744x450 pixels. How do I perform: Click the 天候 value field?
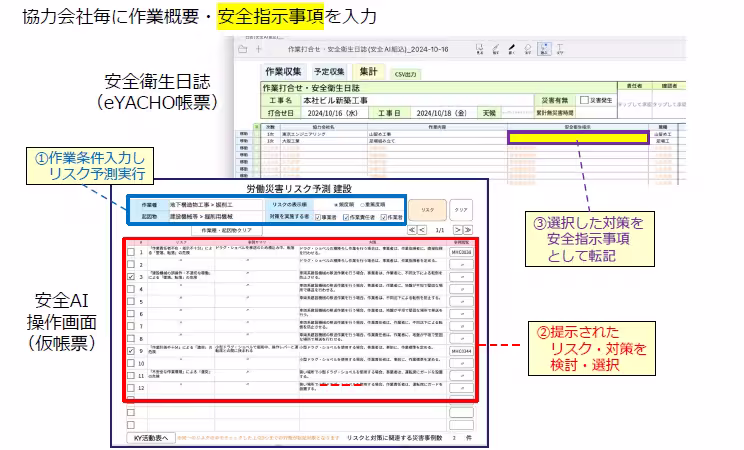click(x=517, y=113)
